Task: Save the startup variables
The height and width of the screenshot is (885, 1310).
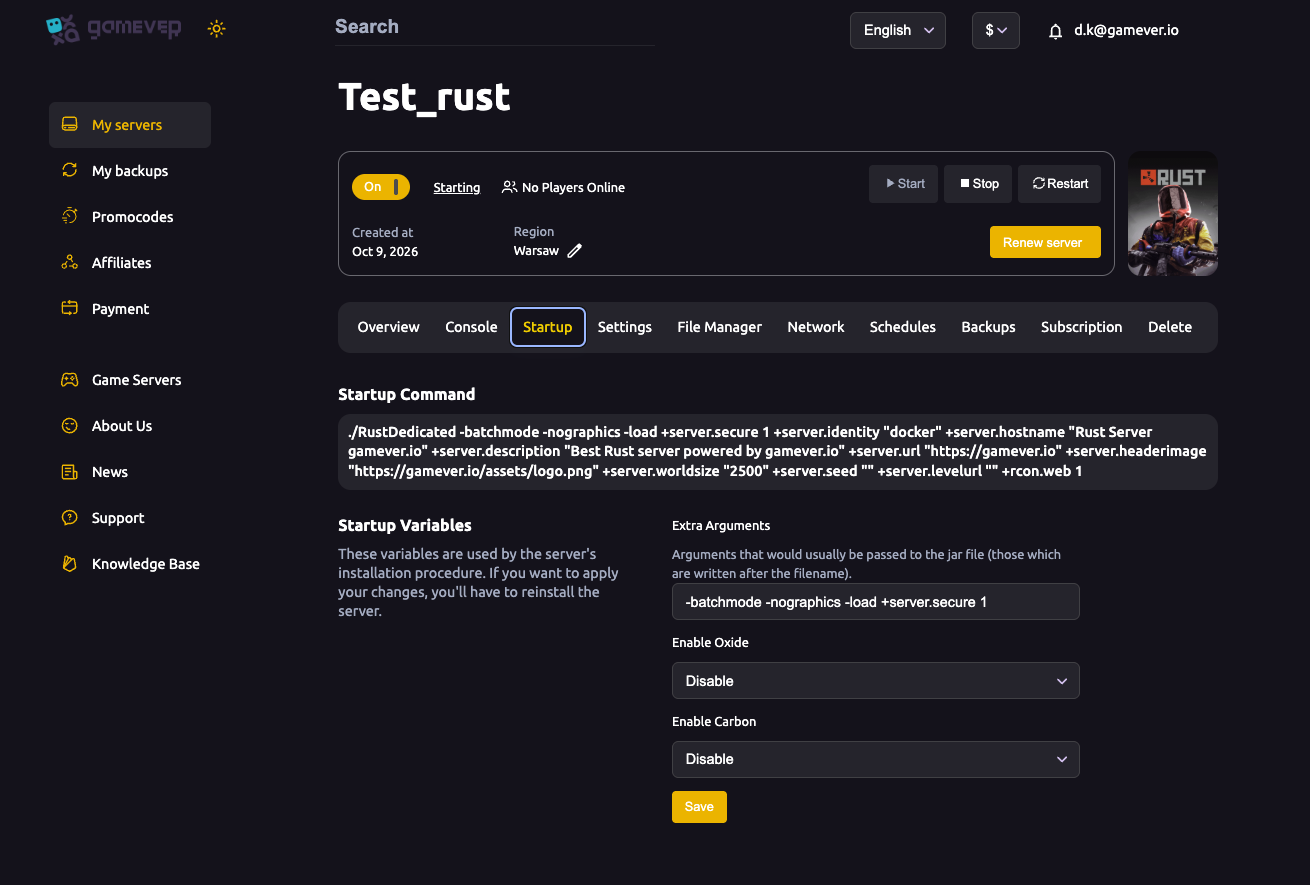Action: [x=699, y=807]
